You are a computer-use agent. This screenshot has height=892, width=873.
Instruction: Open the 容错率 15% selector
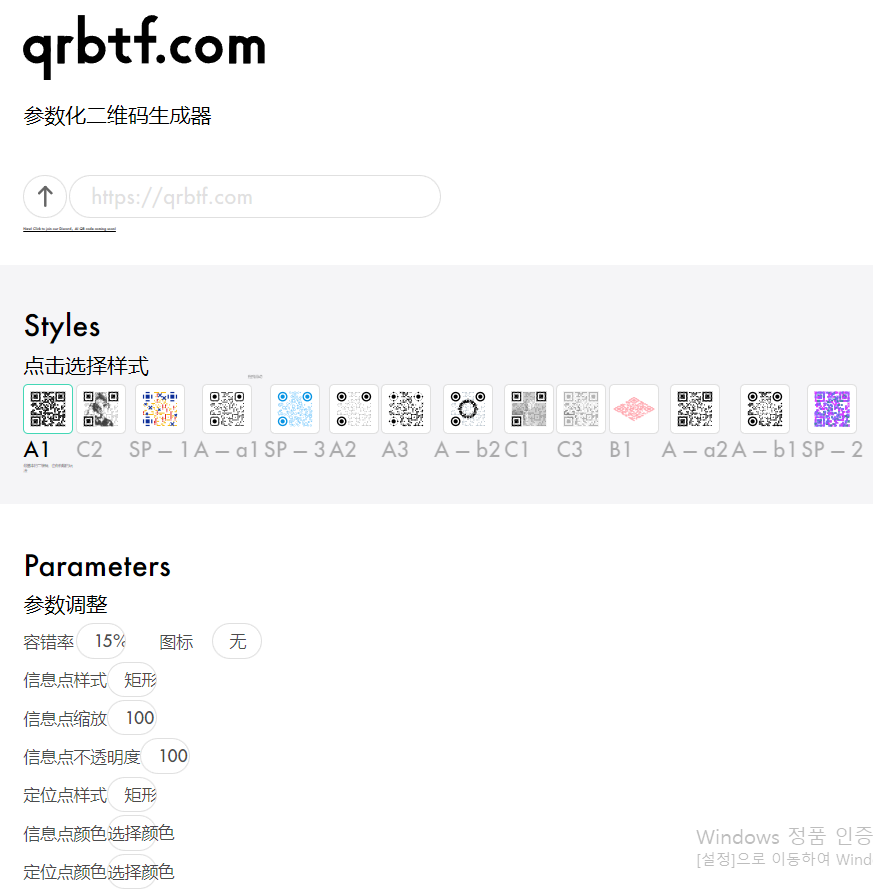[x=102, y=641]
